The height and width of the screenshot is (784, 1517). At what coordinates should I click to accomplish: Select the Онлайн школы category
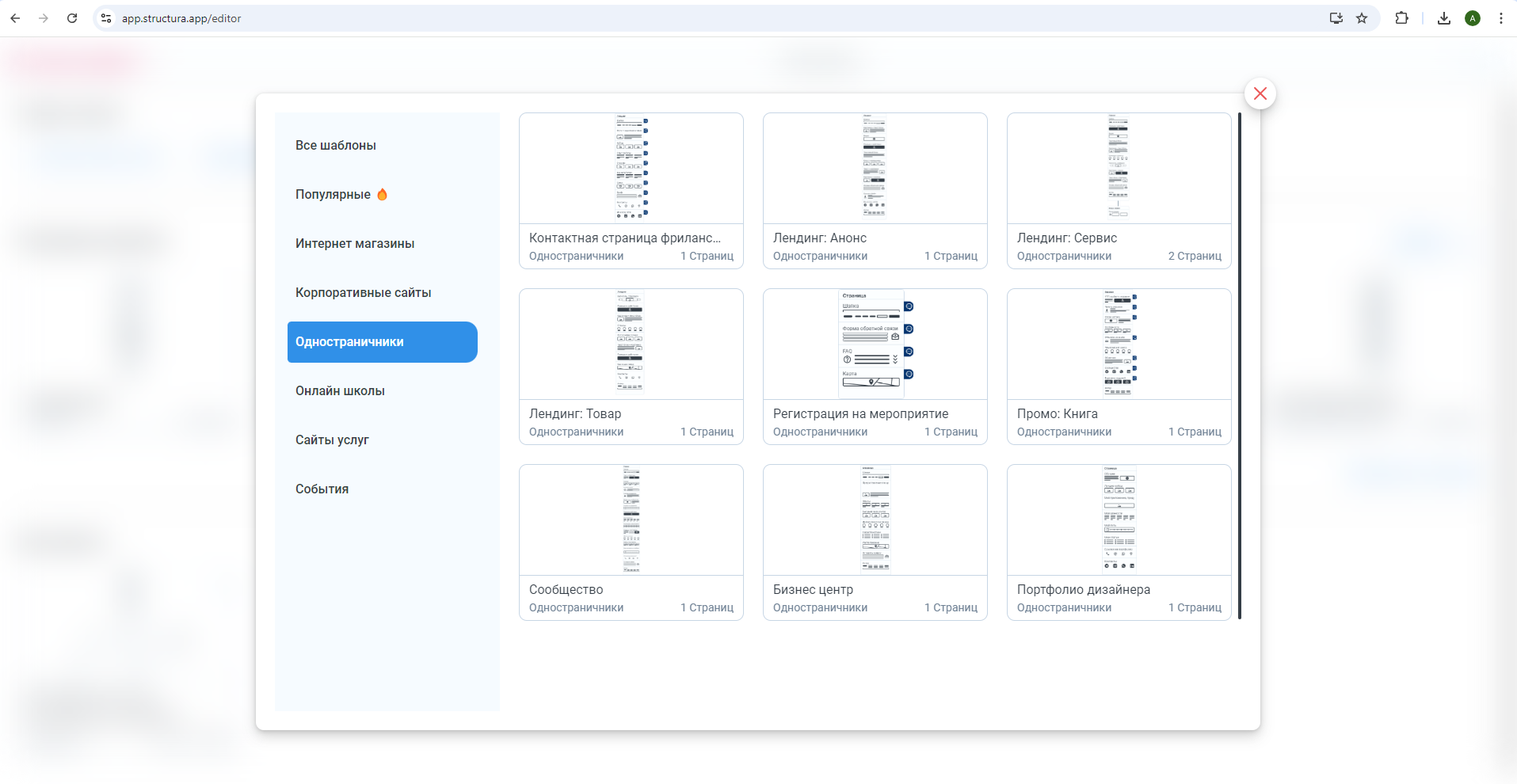point(340,391)
